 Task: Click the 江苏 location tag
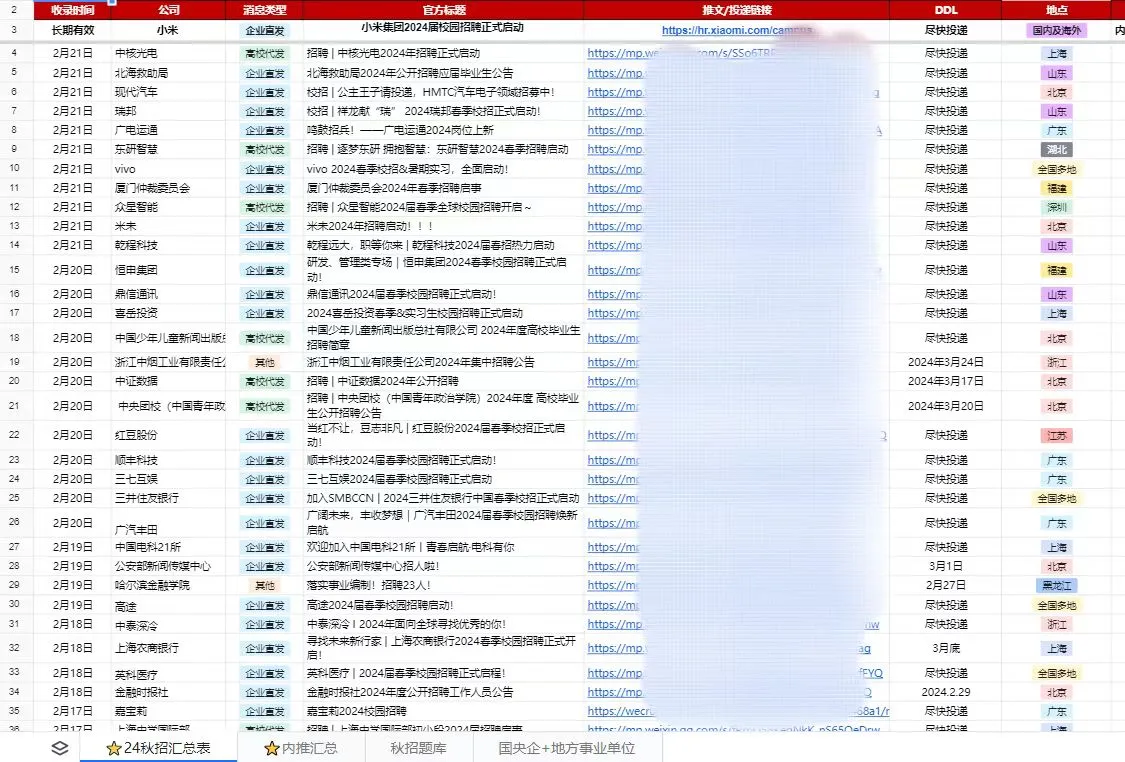tap(1056, 436)
